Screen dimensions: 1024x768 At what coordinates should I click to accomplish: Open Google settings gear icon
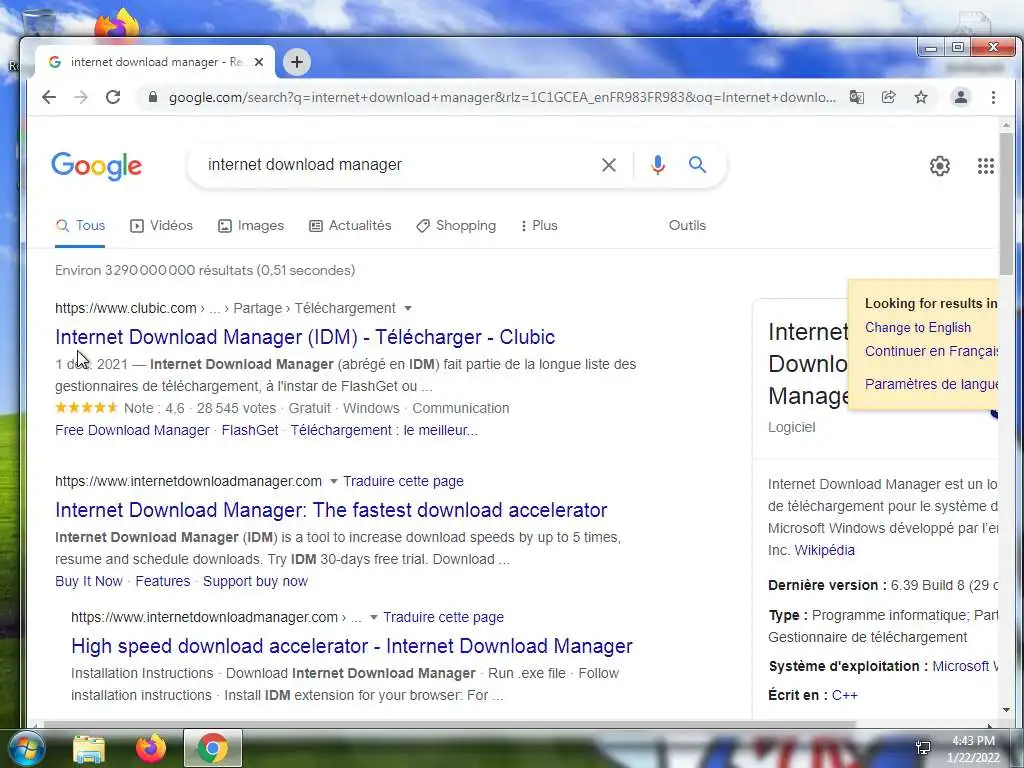(940, 166)
